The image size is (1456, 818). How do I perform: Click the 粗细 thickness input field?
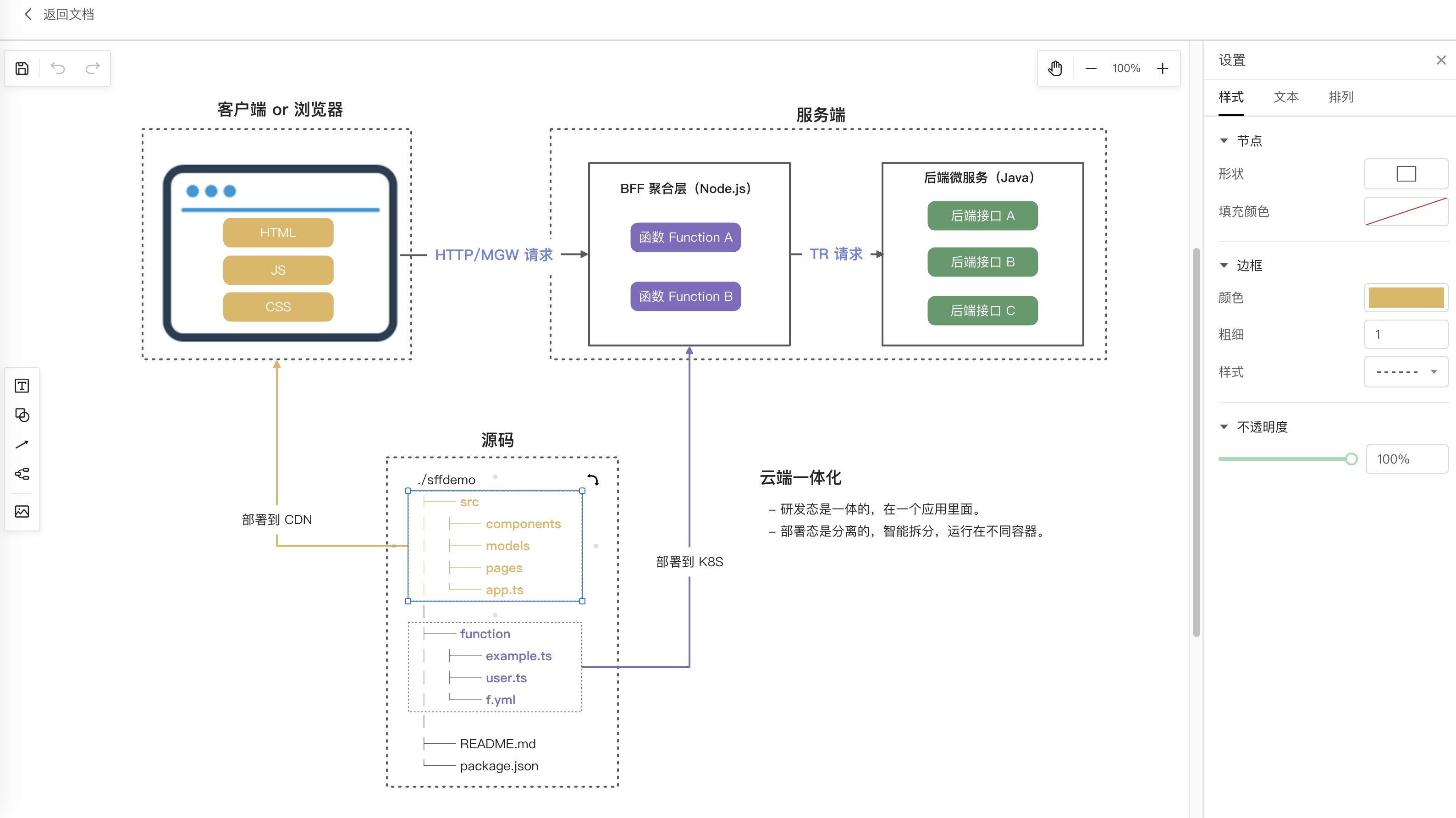[1406, 334]
